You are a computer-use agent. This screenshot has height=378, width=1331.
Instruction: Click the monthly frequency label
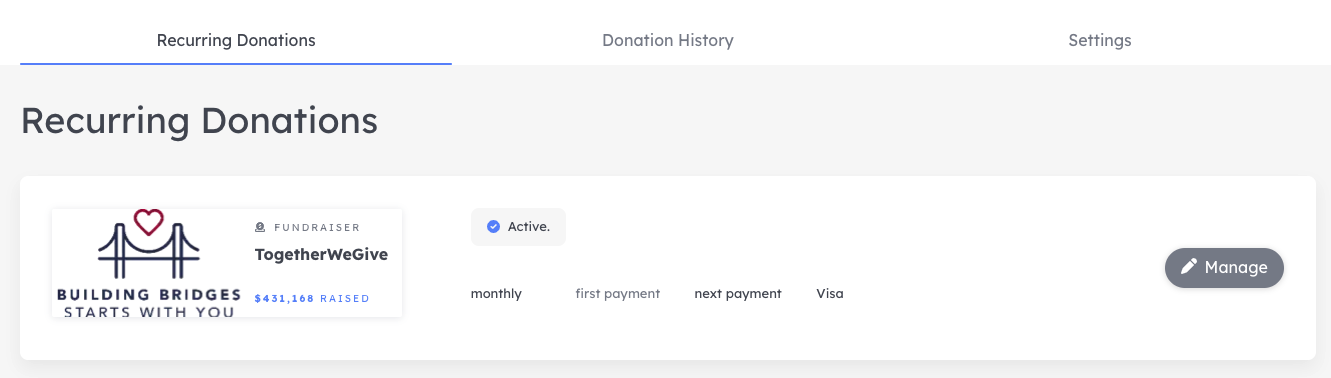(x=496, y=294)
